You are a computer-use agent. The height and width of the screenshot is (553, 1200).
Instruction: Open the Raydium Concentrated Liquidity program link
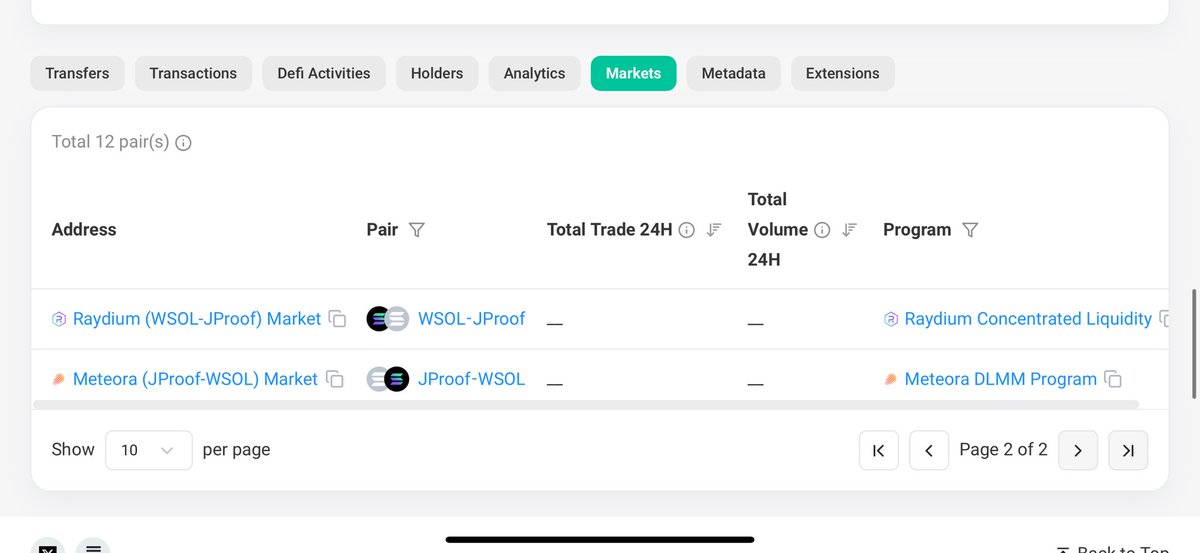[1027, 319]
